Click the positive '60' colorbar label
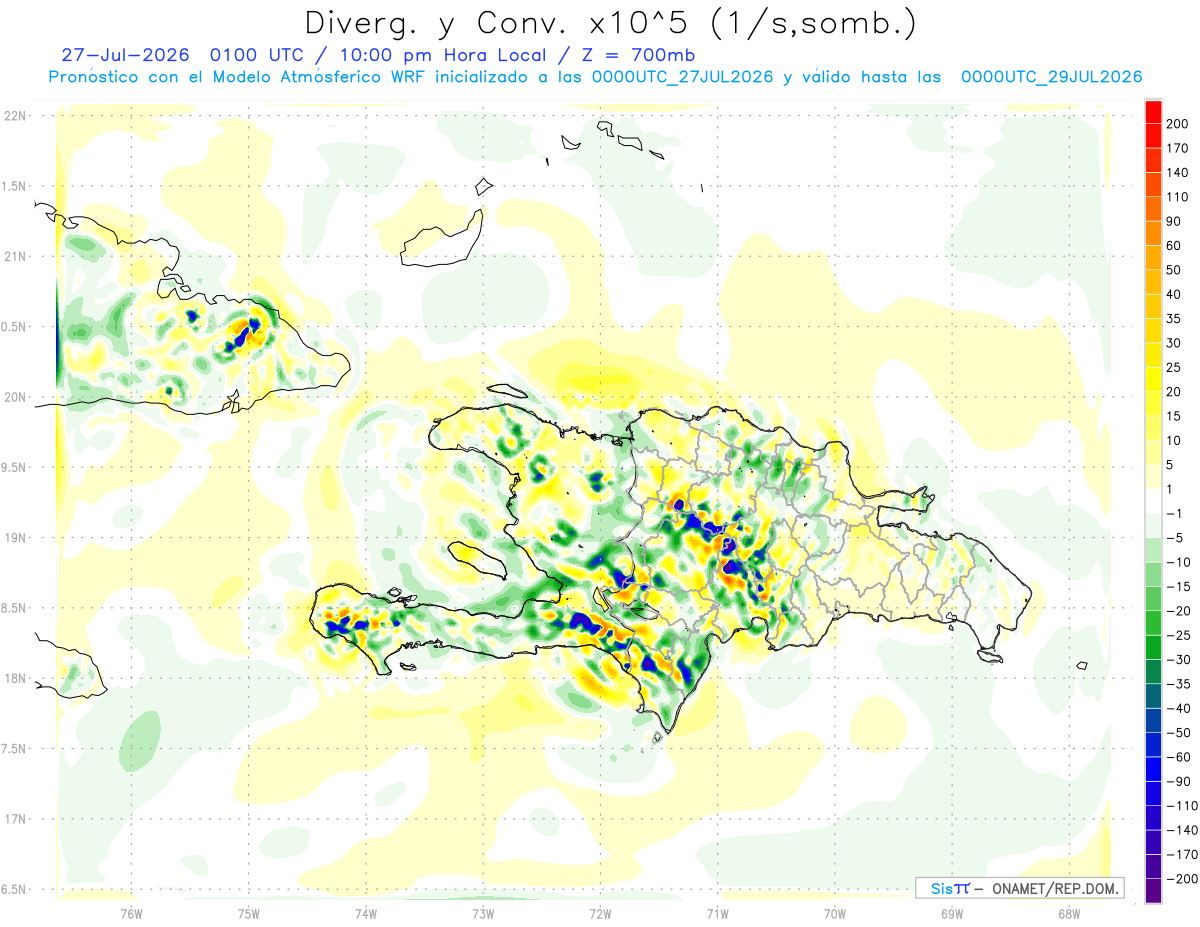Viewport: 1200px width, 927px height. (1174, 246)
